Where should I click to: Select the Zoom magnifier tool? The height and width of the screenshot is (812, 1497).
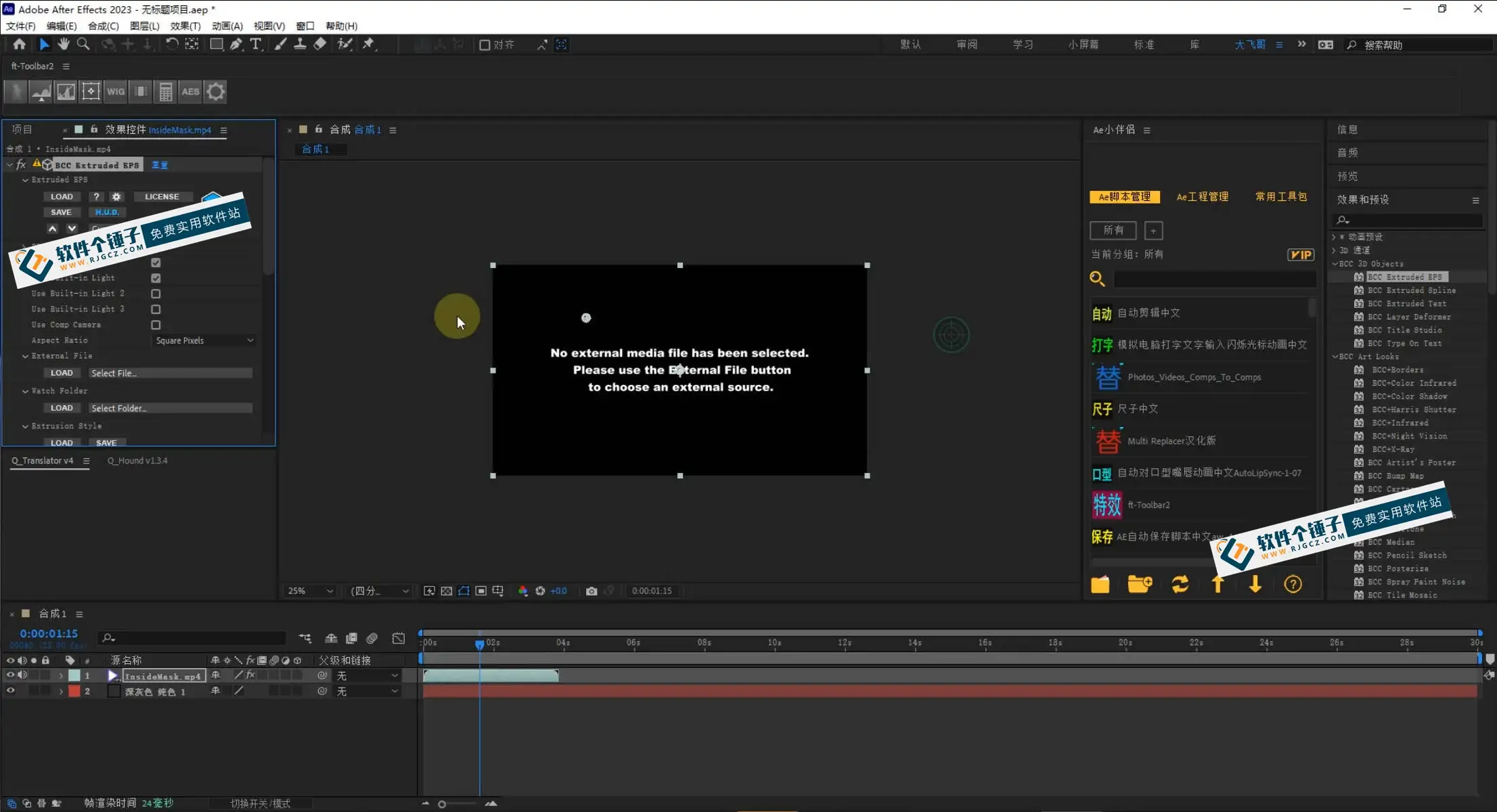(83, 44)
